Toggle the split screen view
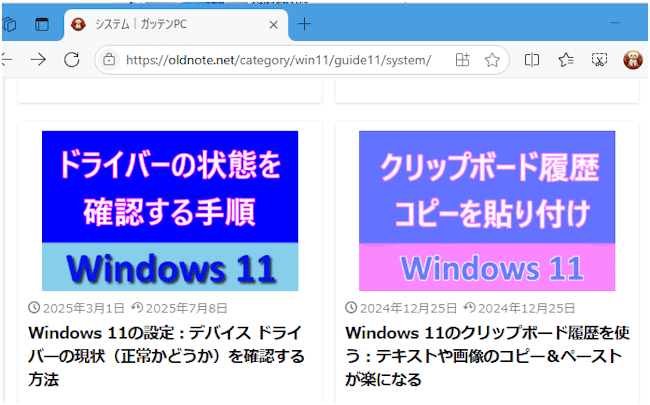The height and width of the screenshot is (405, 650). 532,60
